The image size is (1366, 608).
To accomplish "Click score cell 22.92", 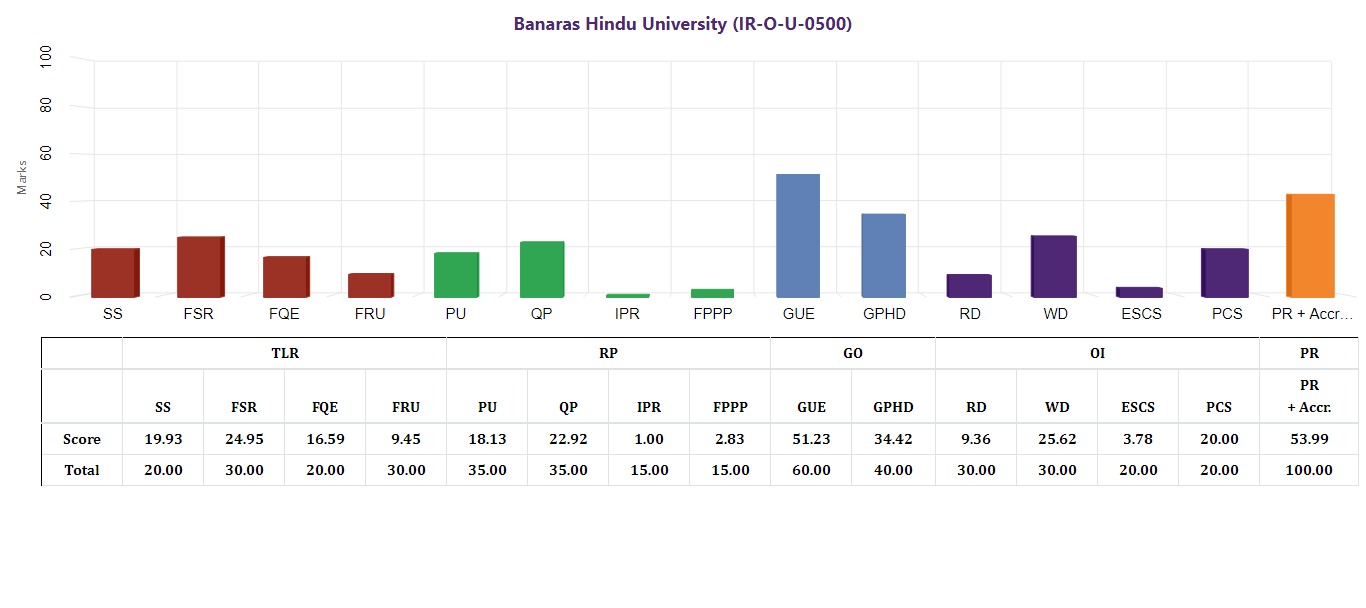I will [x=568, y=439].
